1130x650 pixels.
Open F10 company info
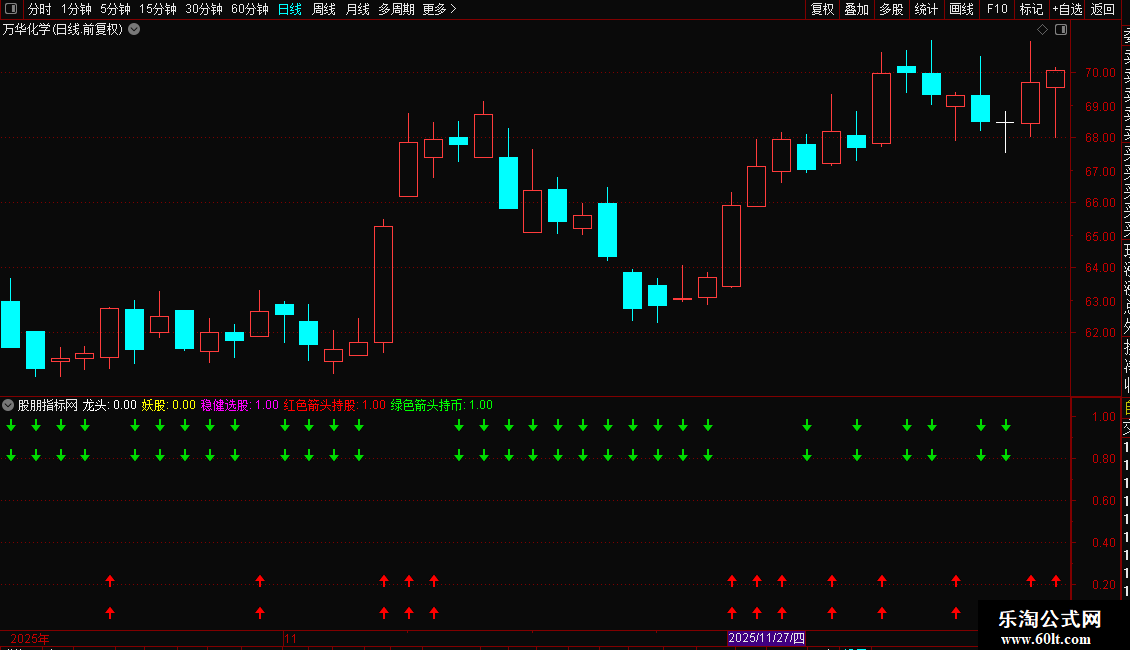tap(997, 9)
